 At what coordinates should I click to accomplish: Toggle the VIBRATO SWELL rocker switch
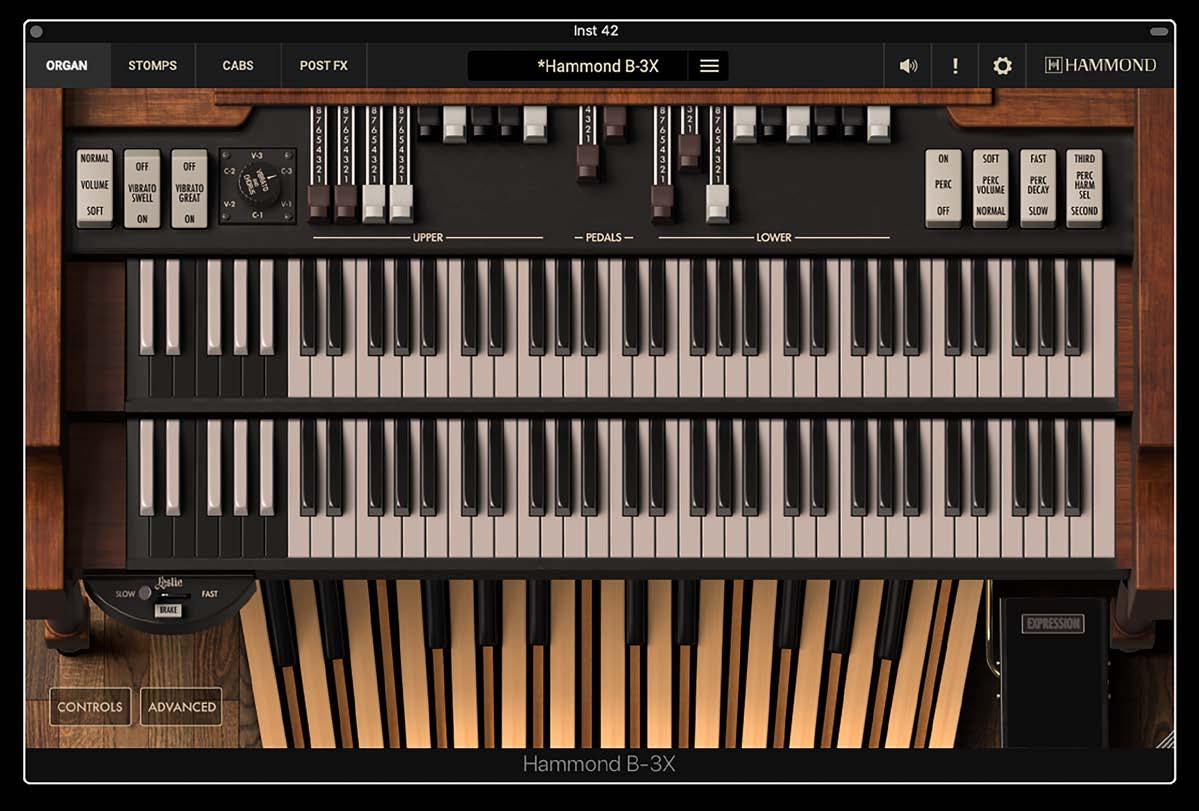142,187
